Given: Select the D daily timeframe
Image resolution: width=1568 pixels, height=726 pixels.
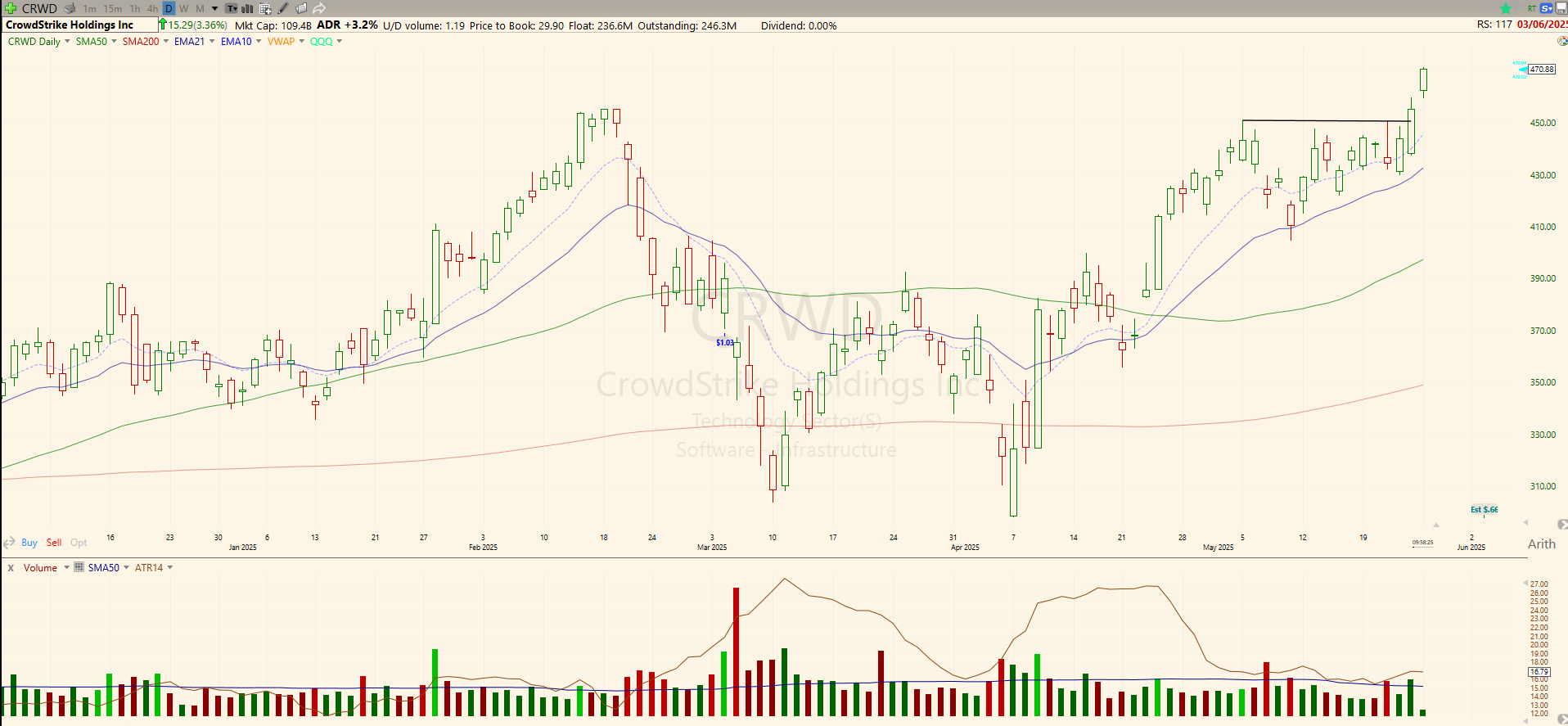Looking at the screenshot, I should (x=169, y=8).
